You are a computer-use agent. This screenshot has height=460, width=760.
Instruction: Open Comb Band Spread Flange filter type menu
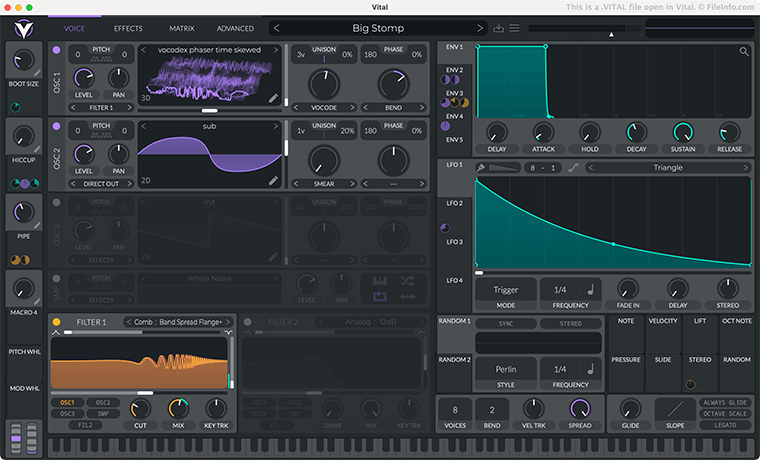(175, 322)
